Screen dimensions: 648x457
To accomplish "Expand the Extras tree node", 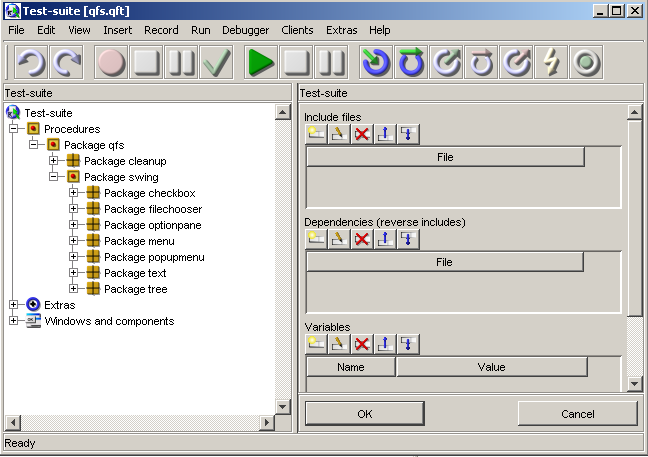I will [14, 305].
